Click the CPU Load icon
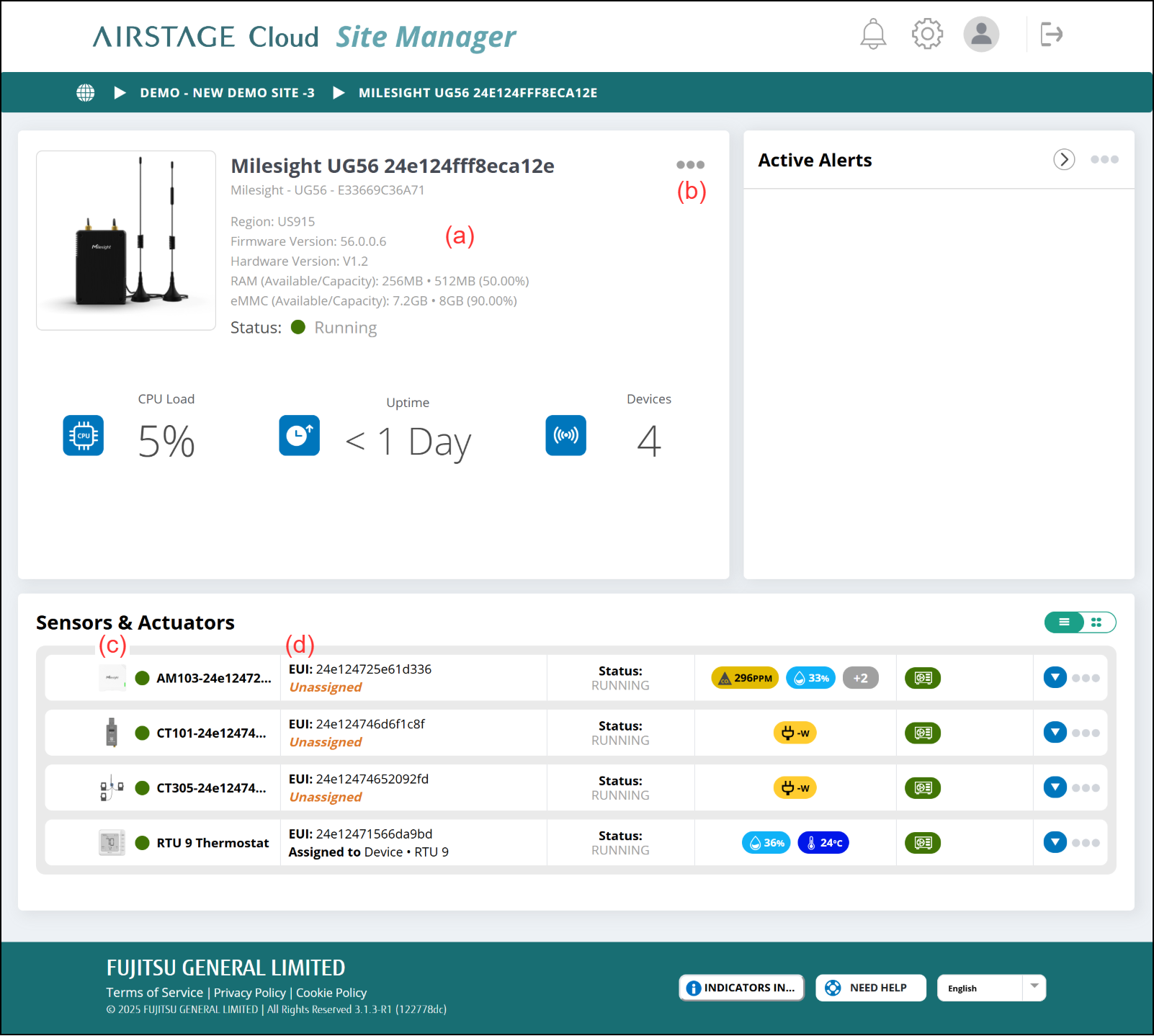This screenshot has width=1154, height=1036. pyautogui.click(x=84, y=436)
